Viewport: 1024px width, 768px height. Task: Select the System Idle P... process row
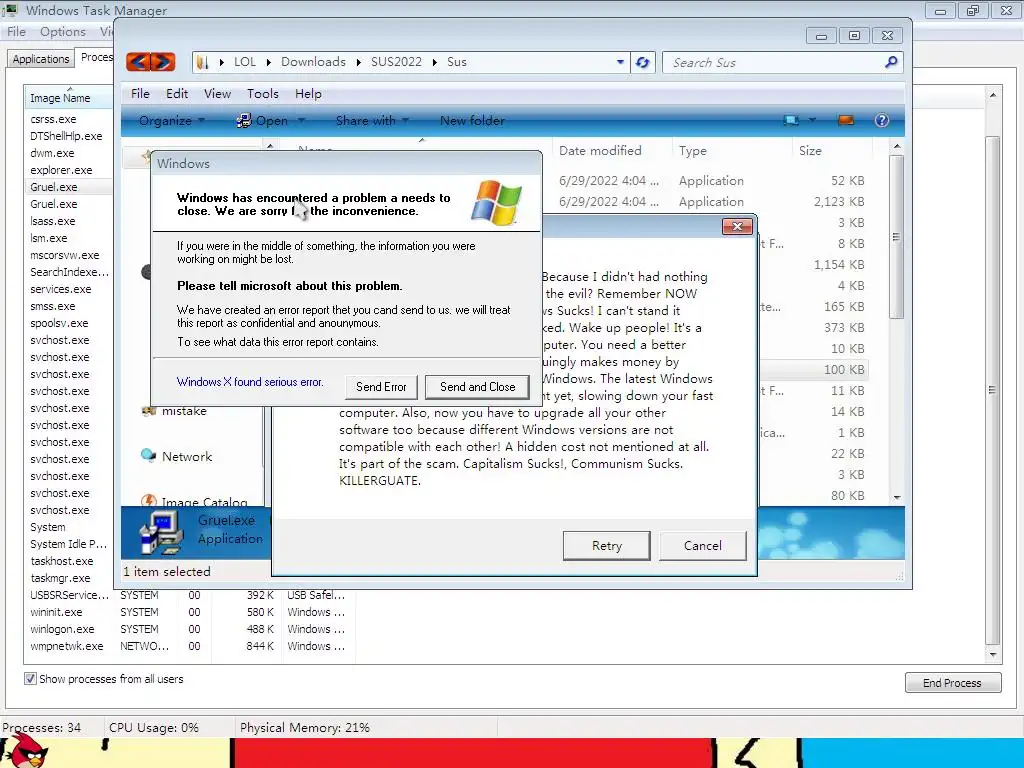tap(68, 544)
